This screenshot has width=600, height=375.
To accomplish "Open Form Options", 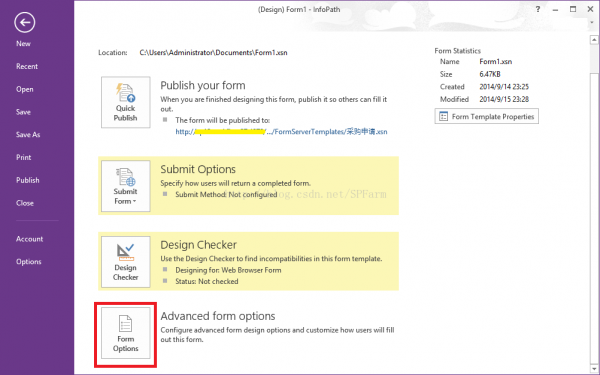I will pyautogui.click(x=126, y=333).
